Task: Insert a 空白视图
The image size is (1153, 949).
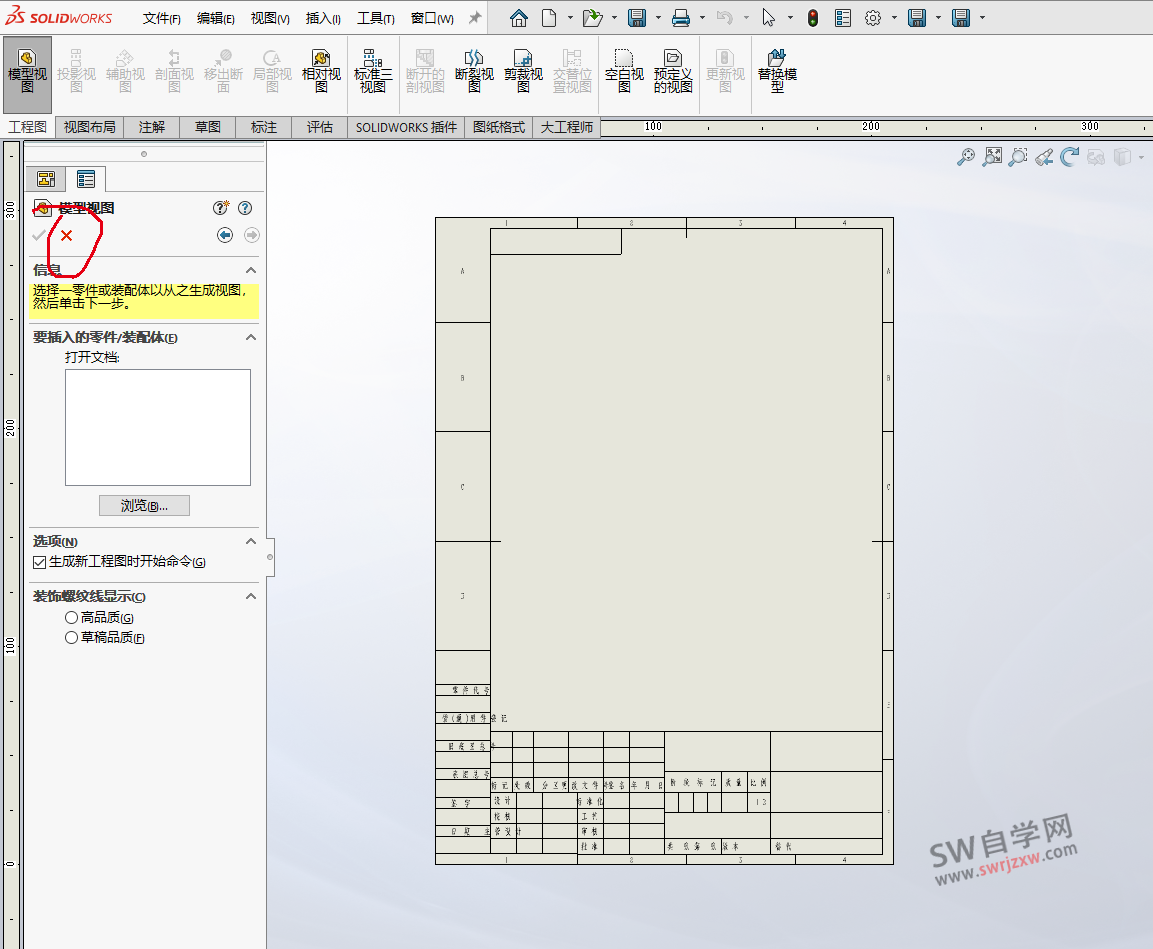Action: (625, 72)
